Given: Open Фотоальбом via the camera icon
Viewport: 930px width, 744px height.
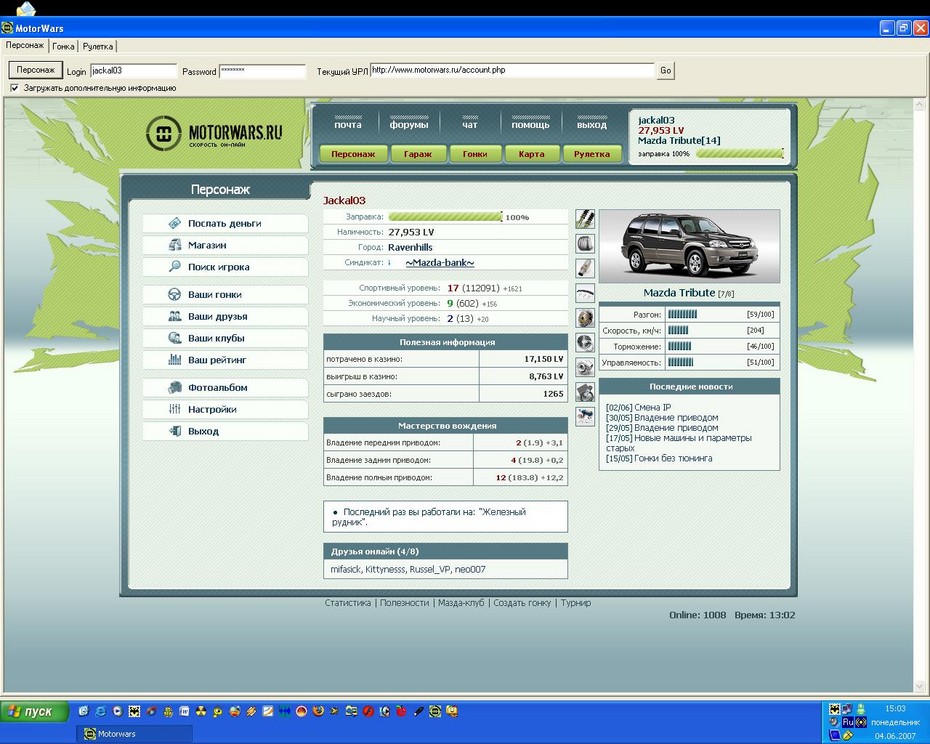Looking at the screenshot, I should [174, 387].
